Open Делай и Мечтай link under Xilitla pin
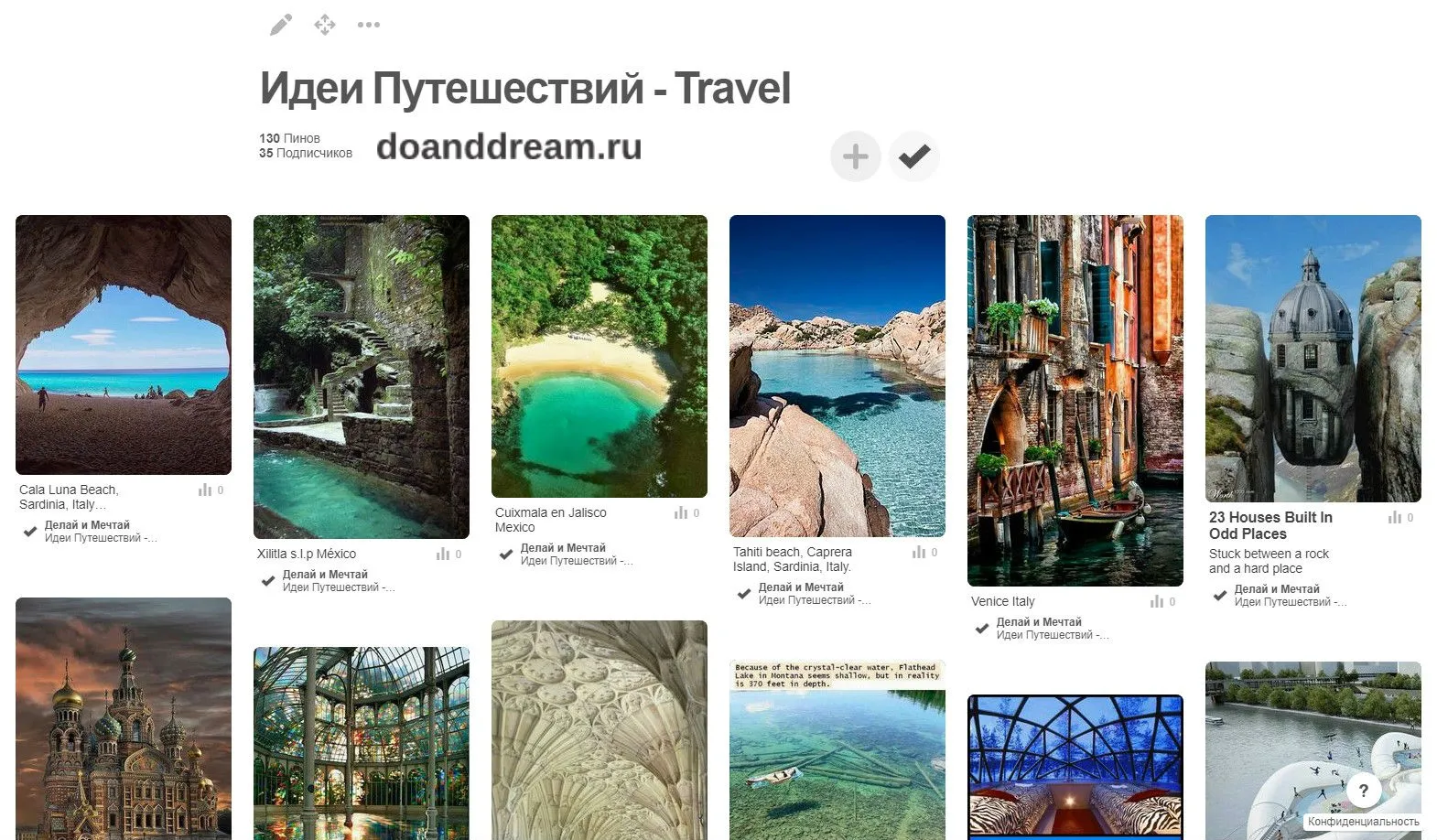The width and height of the screenshot is (1437, 840). tap(325, 575)
